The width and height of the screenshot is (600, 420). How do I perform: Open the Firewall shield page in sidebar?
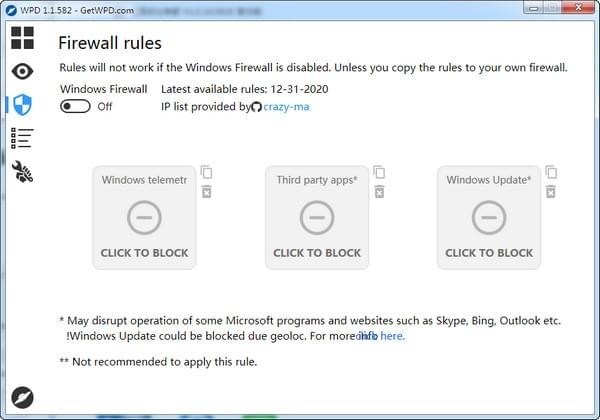22,105
